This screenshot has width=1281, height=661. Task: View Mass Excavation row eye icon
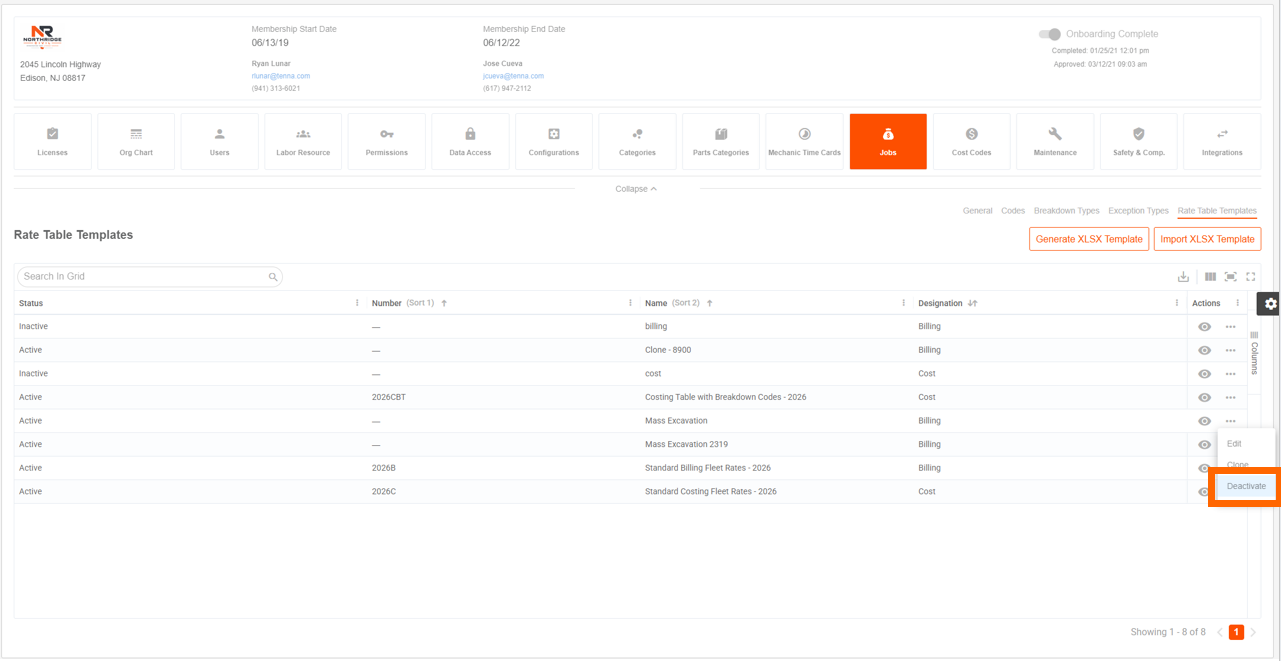(x=1204, y=421)
